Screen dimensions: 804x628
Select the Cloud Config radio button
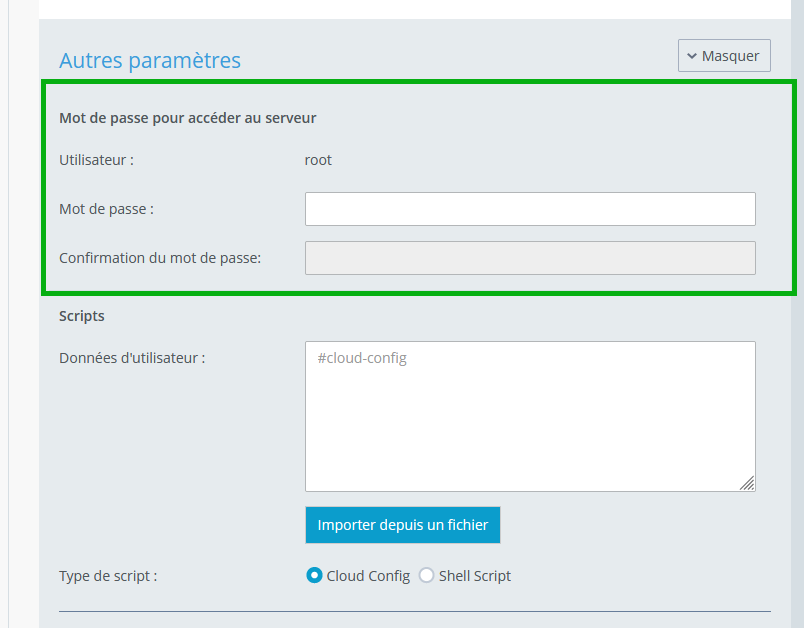(314, 576)
